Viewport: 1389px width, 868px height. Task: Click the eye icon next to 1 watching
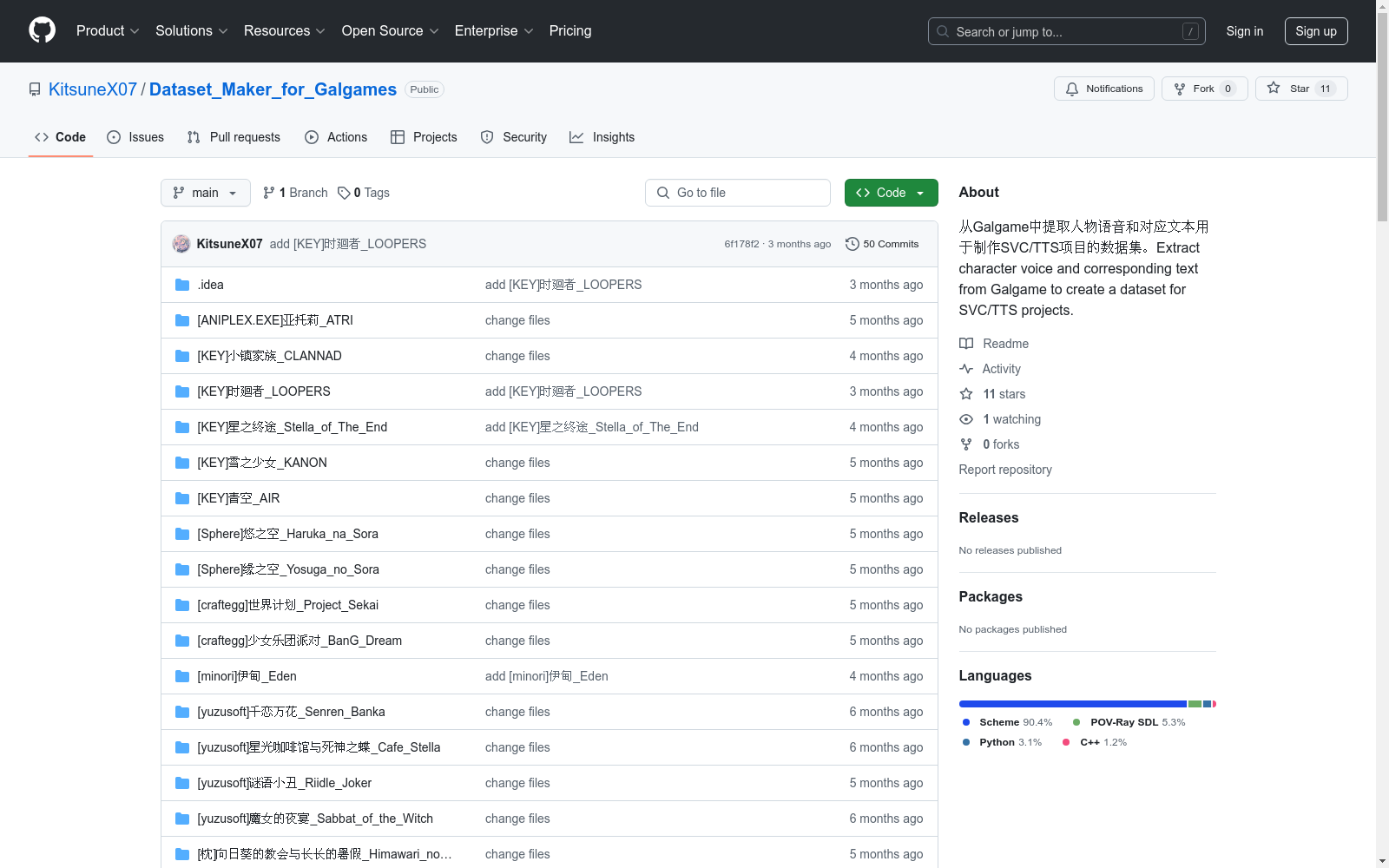(x=966, y=419)
